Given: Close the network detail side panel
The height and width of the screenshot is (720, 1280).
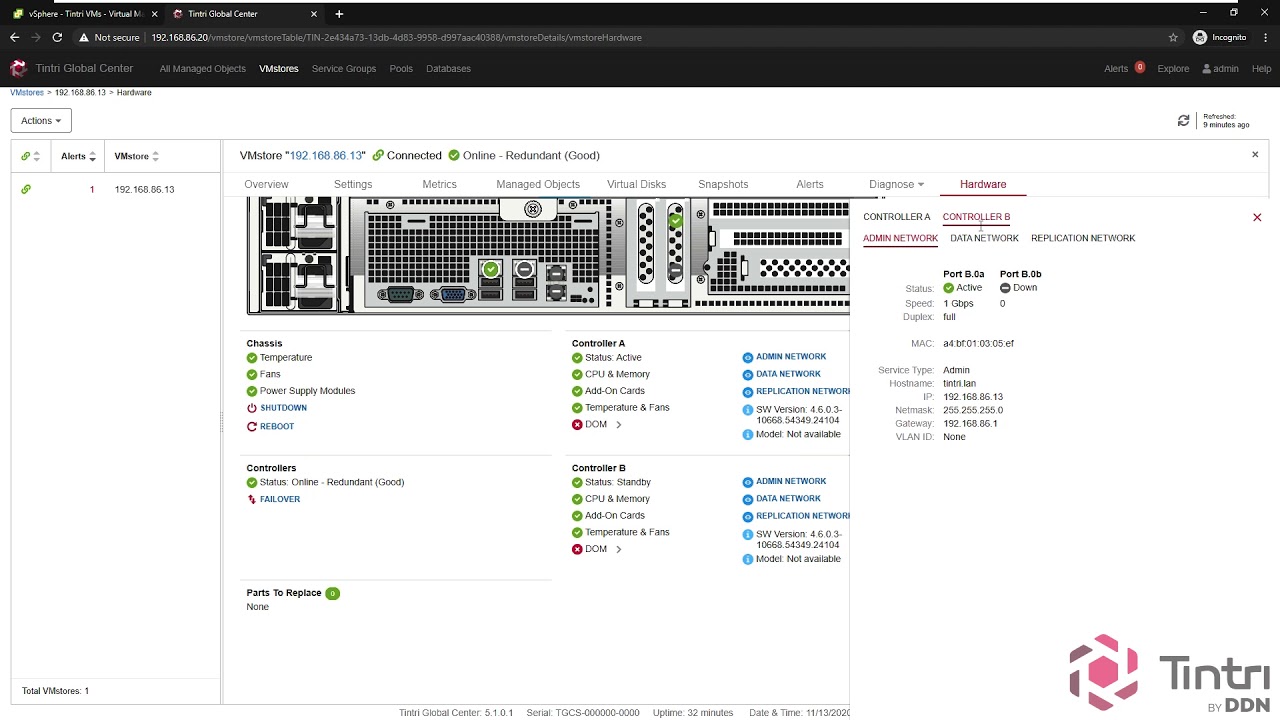Looking at the screenshot, I should 1257,217.
